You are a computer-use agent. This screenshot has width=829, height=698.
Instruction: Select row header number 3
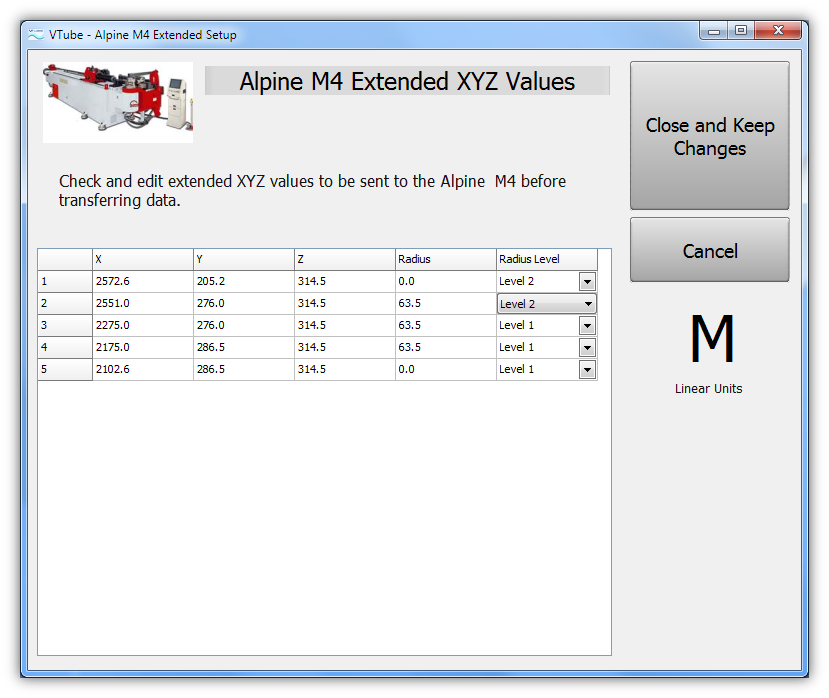coord(64,326)
